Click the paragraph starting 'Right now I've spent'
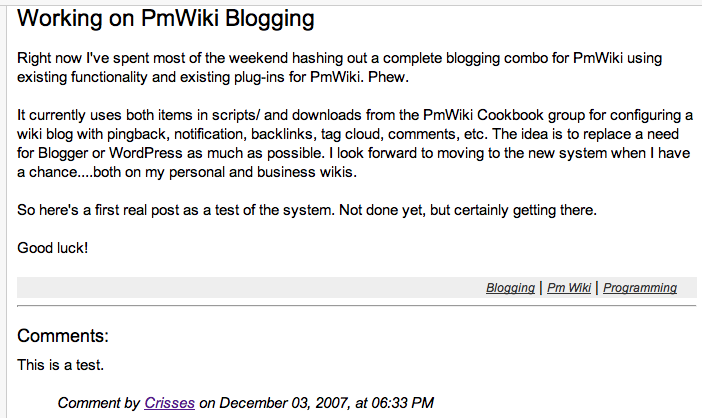702x418 pixels. (x=339, y=68)
